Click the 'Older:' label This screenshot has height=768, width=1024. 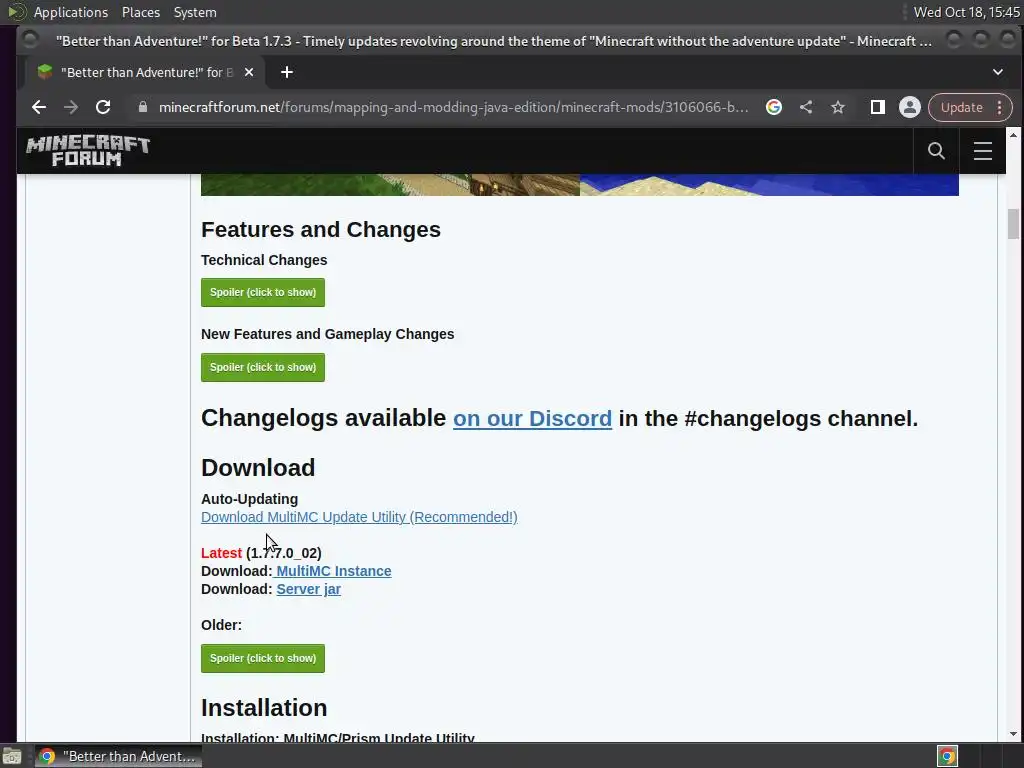(x=221, y=625)
